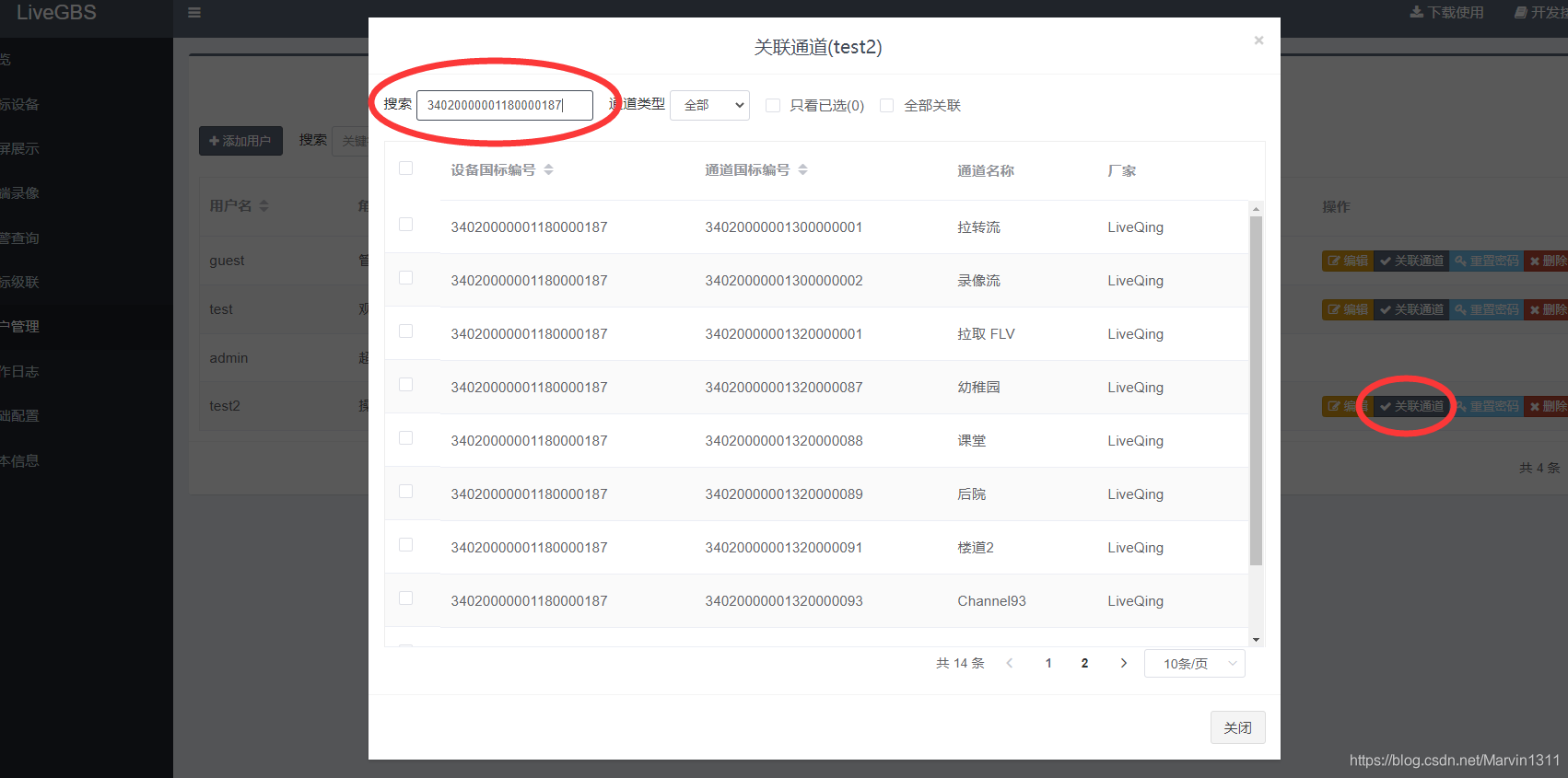Open the 用户管理 sidebar menu item
This screenshot has height=778, width=1568.
click(x=87, y=326)
